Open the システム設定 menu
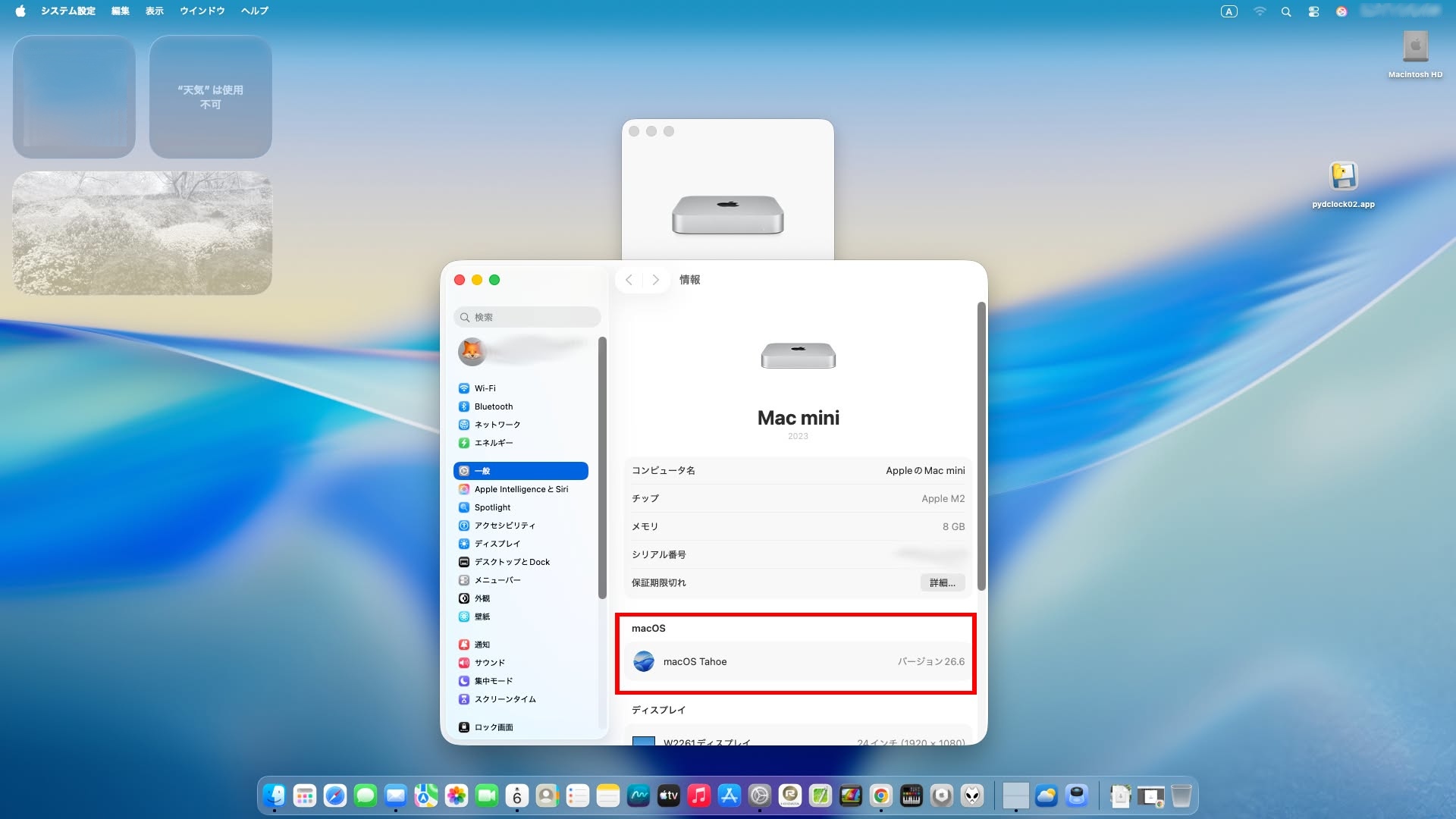The width and height of the screenshot is (1456, 819). pyautogui.click(x=68, y=11)
